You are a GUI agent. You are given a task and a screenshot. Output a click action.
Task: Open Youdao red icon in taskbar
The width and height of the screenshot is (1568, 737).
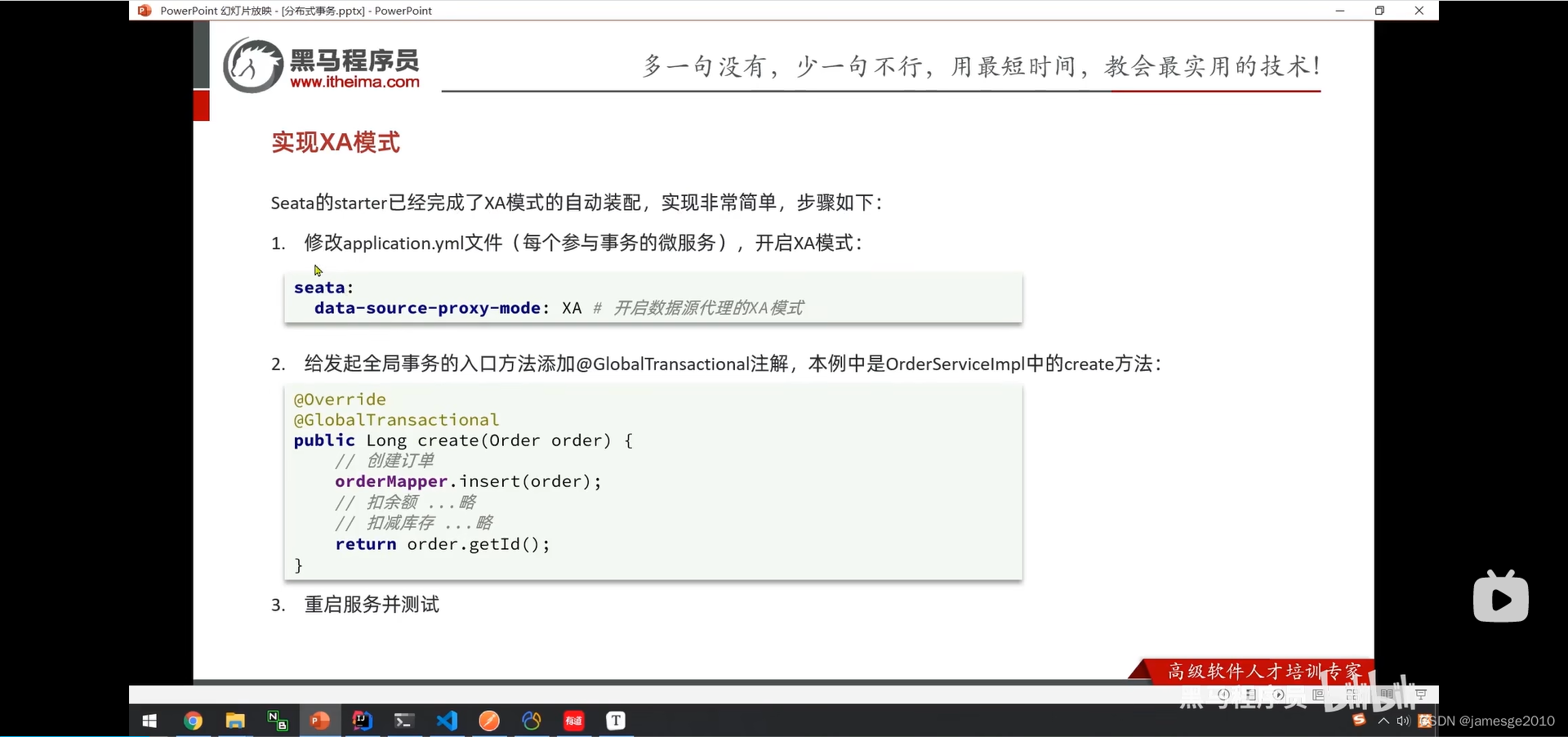574,721
